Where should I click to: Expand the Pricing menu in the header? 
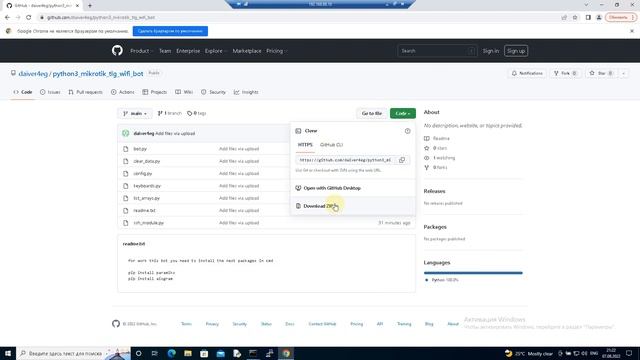click(x=276, y=51)
